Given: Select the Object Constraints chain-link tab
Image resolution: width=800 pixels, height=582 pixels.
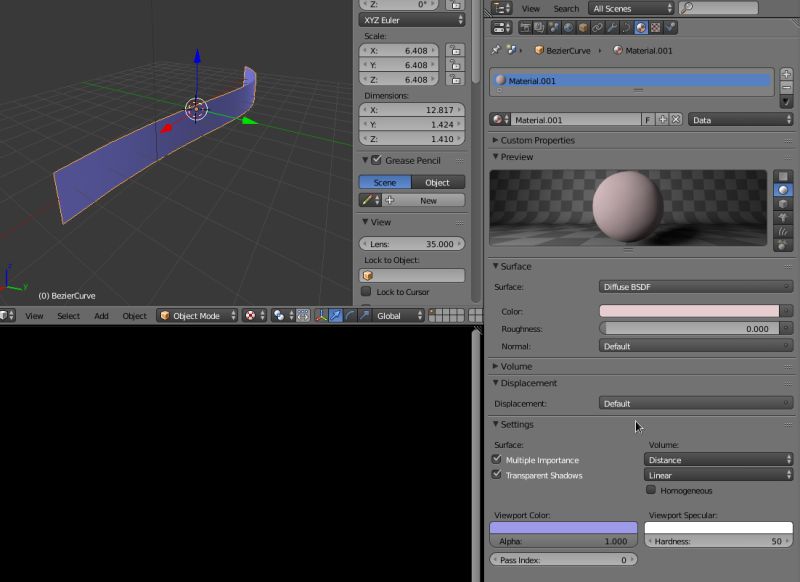Looking at the screenshot, I should click(597, 30).
